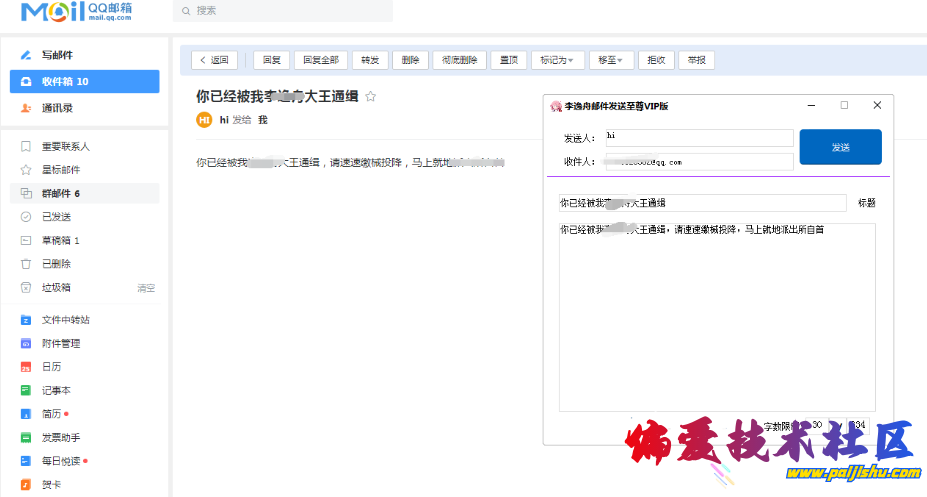Click the Compose mail (写邮件) icon
Image resolution: width=927 pixels, height=497 pixels.
coord(26,55)
